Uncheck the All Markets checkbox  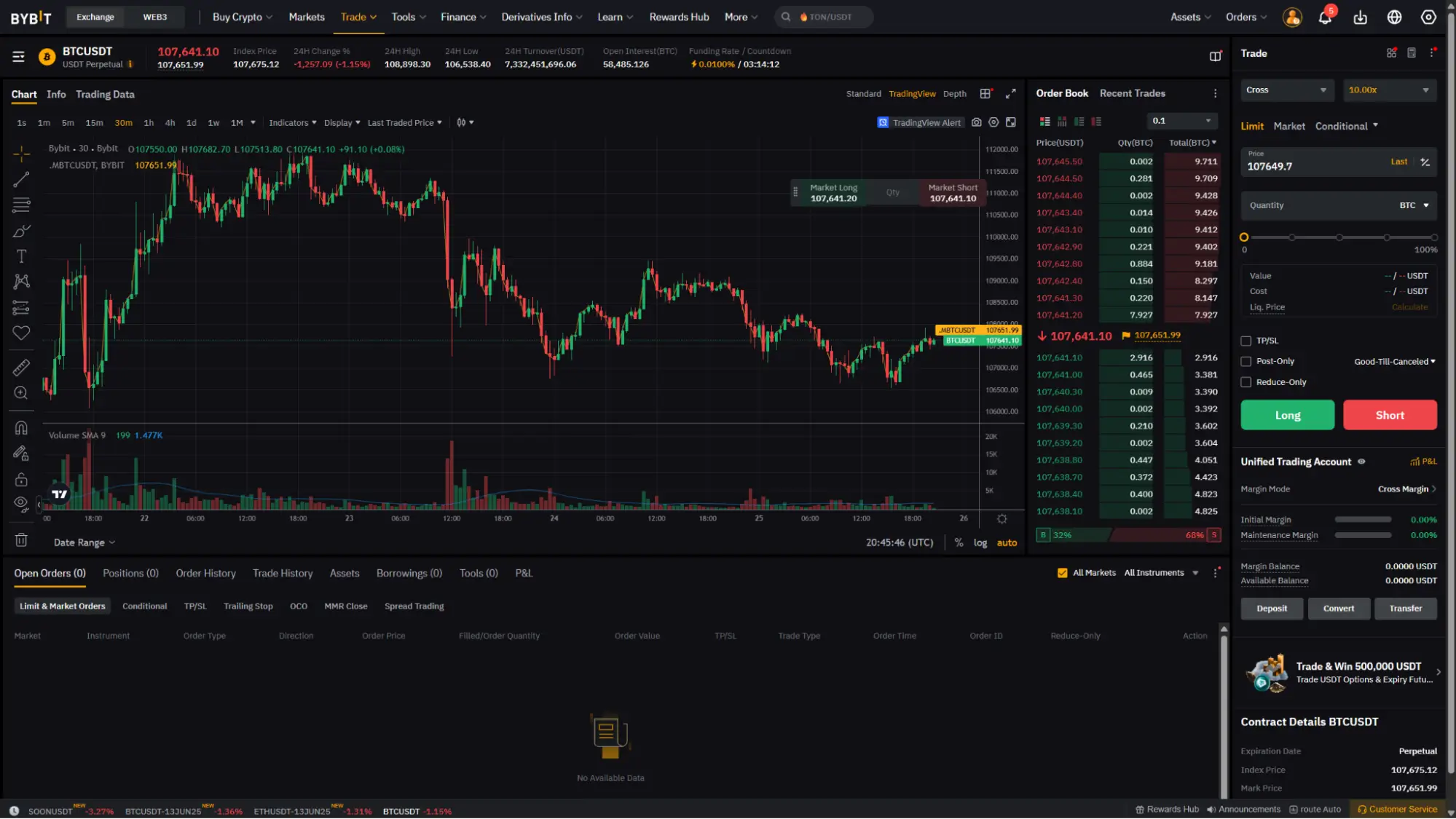1063,573
